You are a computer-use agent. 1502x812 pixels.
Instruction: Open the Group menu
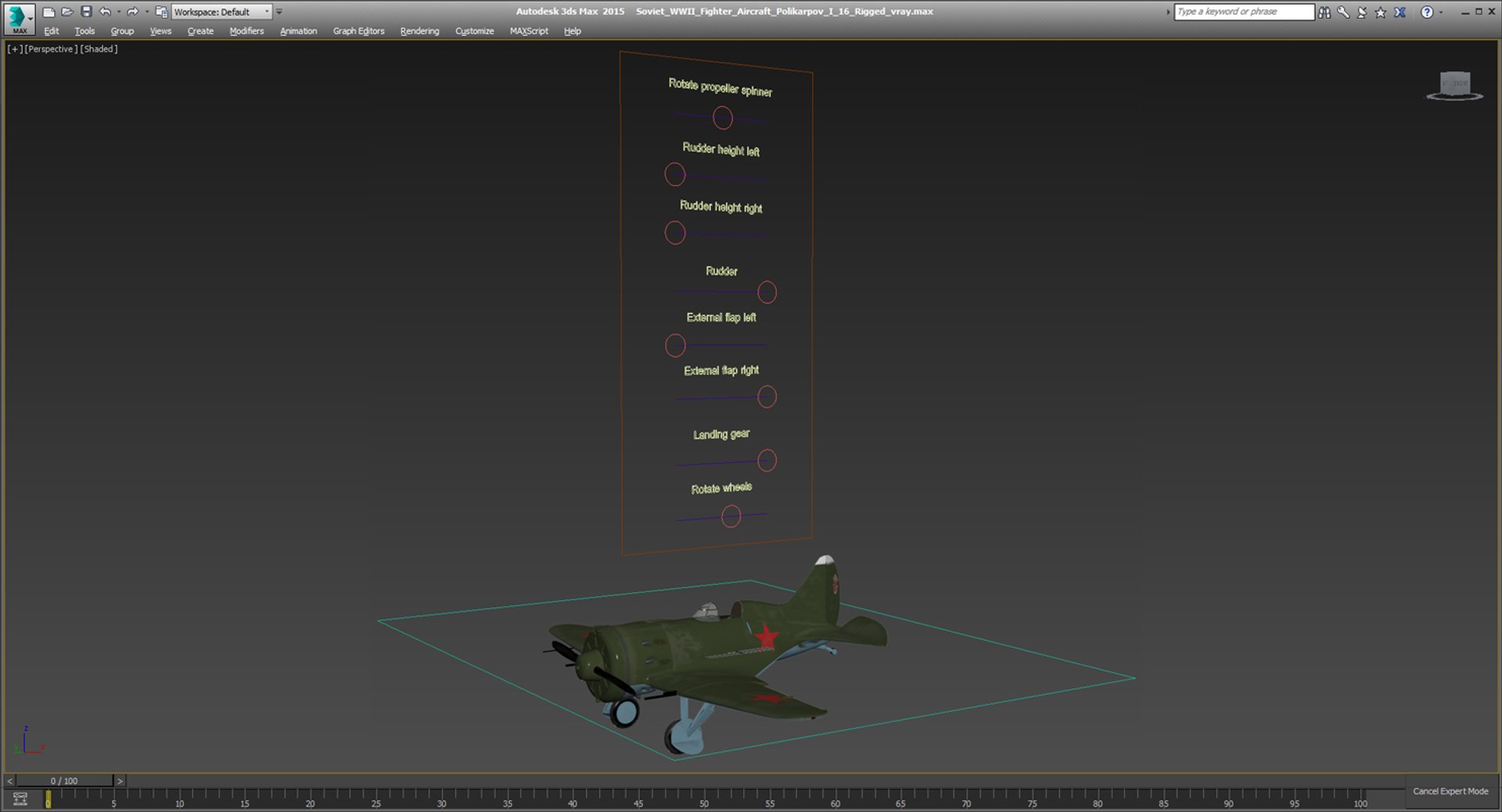(x=122, y=31)
